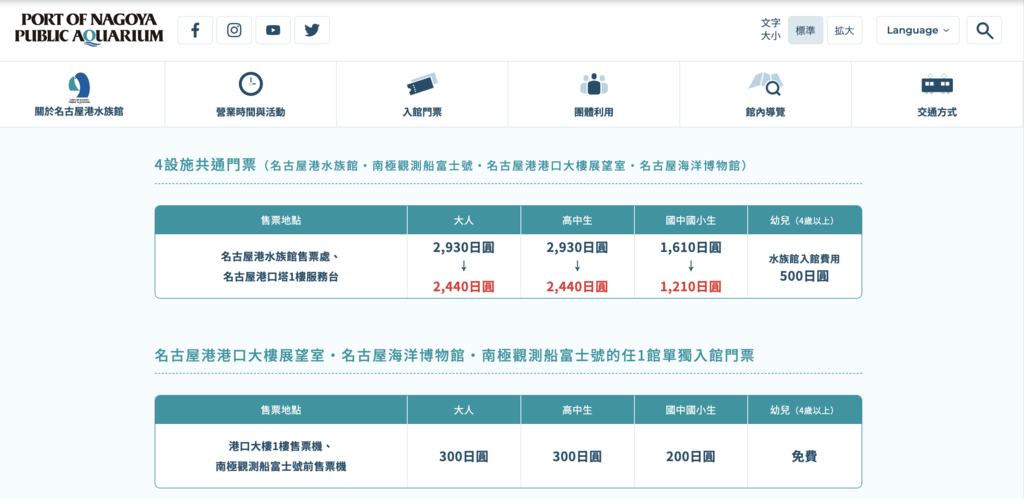The height and width of the screenshot is (499, 1024).
Task: Open the Twitter social link
Action: [312, 30]
